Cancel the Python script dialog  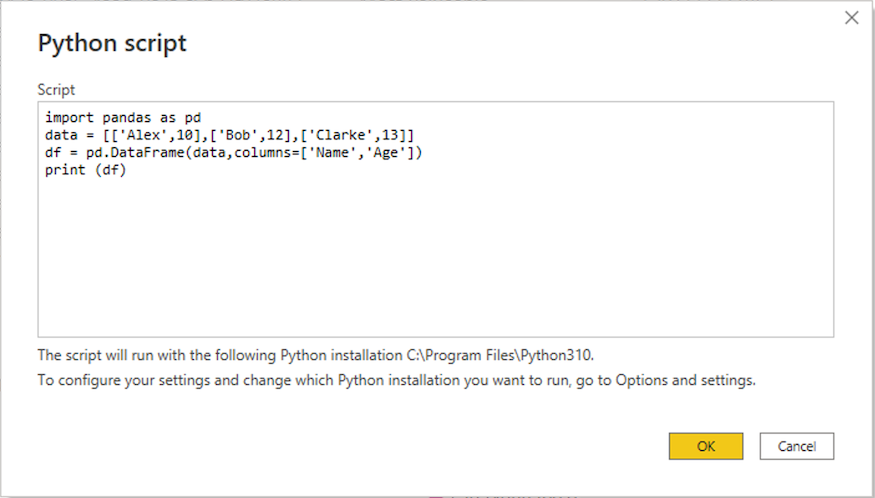pyautogui.click(x=796, y=446)
